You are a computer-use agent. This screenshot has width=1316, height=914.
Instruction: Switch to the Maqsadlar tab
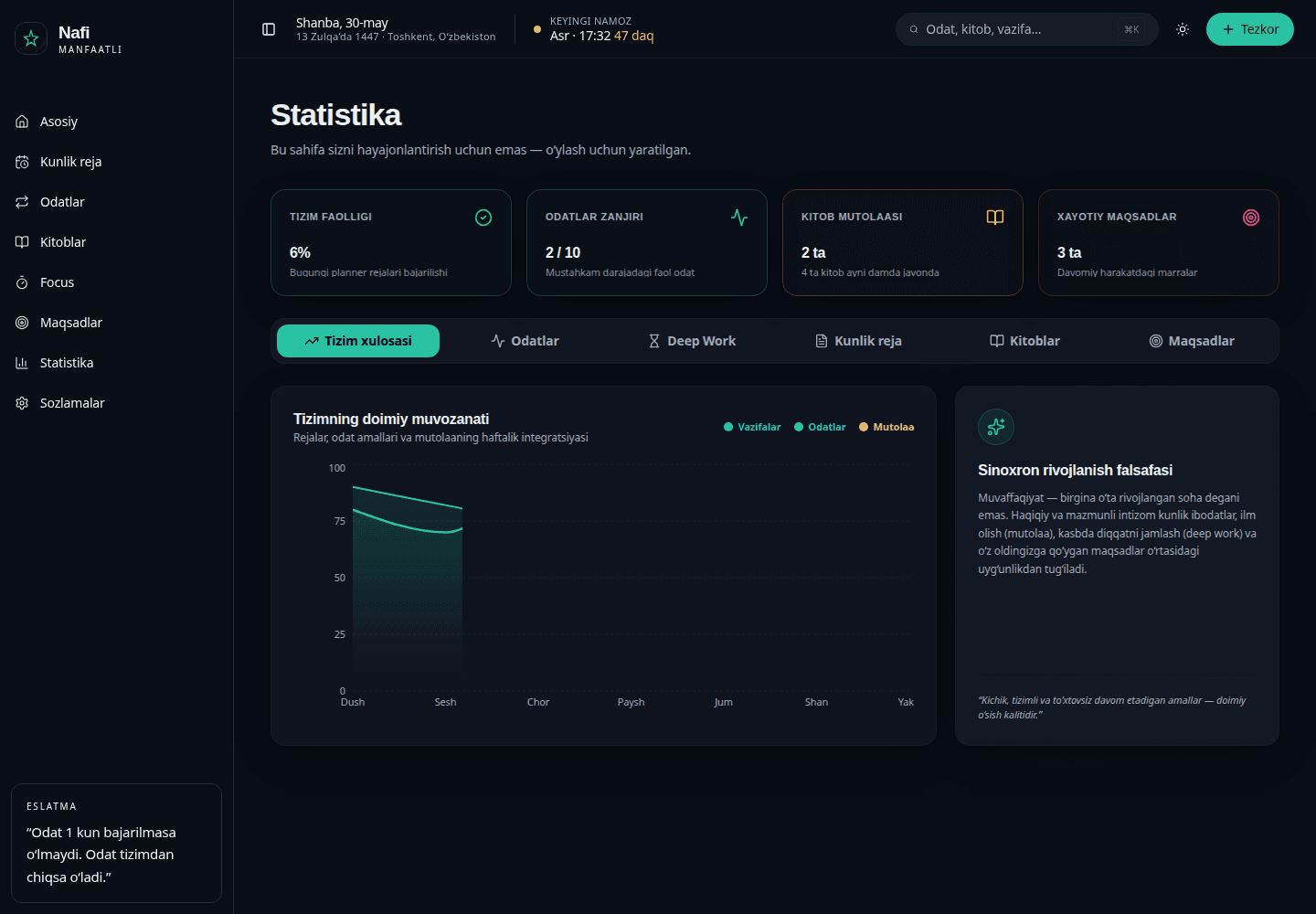[x=1192, y=341]
